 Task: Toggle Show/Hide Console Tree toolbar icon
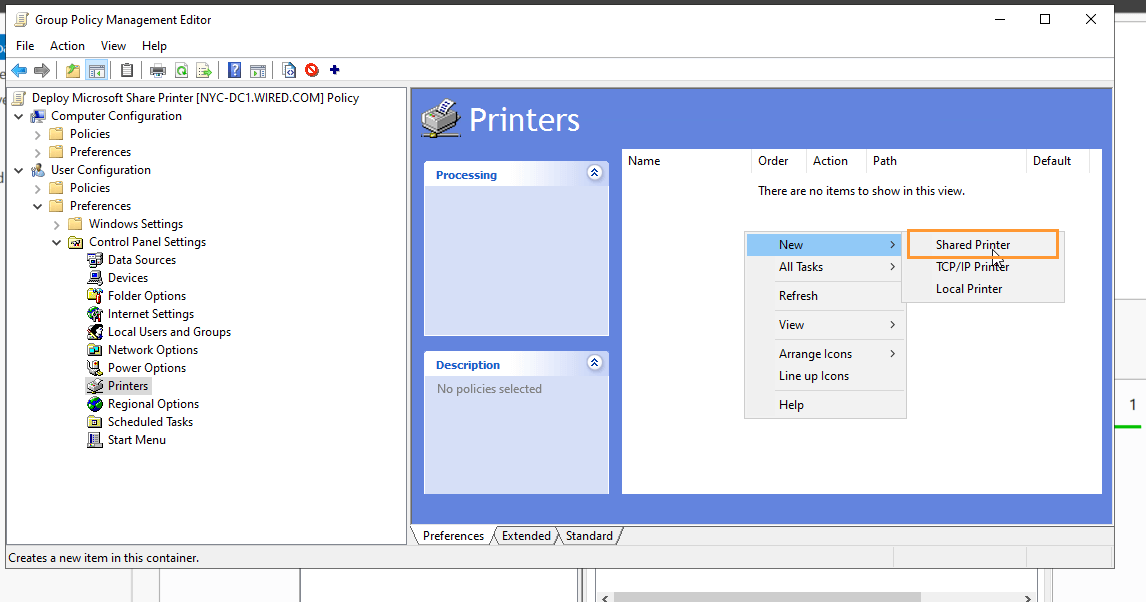pyautogui.click(x=96, y=70)
